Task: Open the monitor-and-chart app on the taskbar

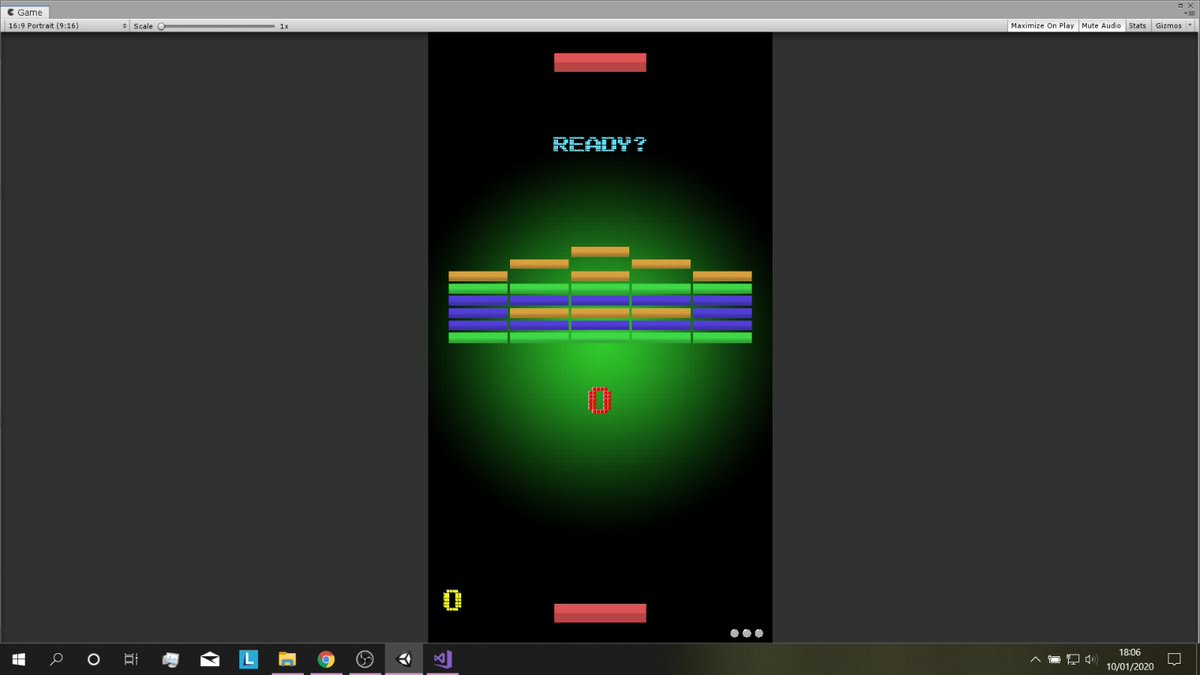Action: point(171,659)
